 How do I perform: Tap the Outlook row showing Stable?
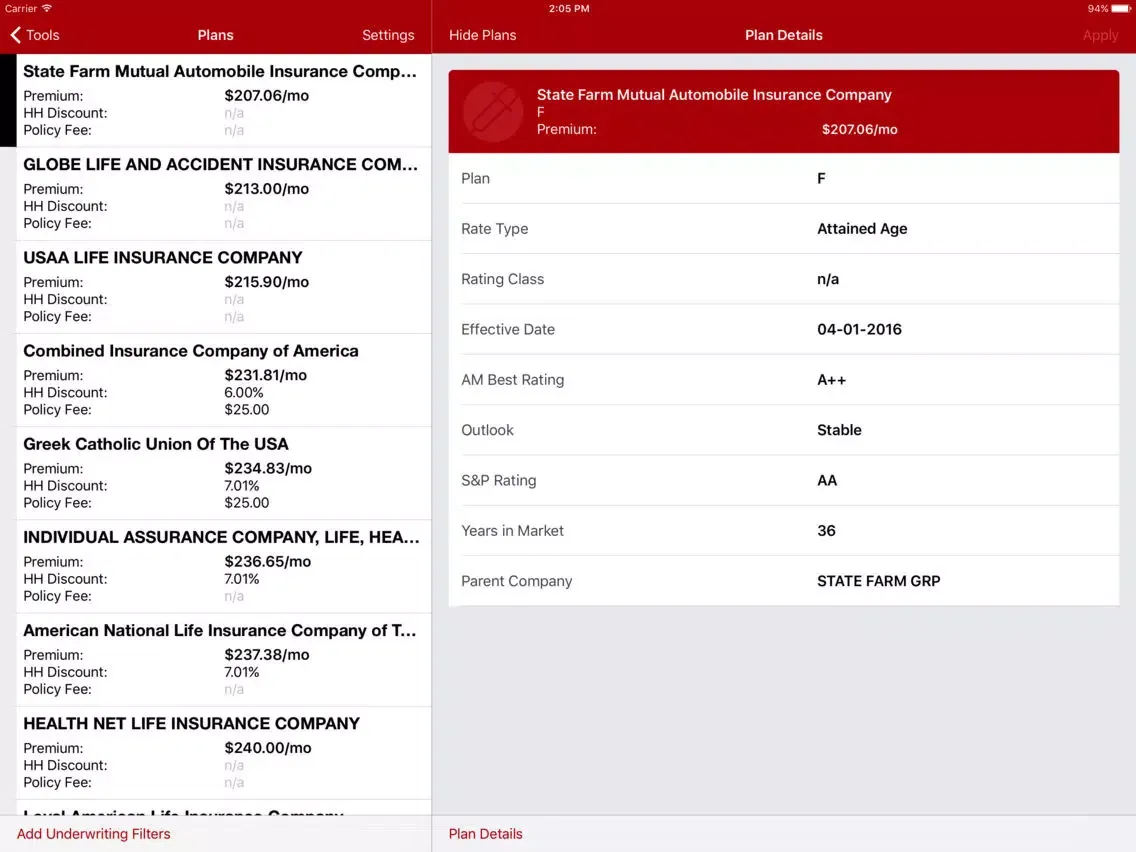[784, 430]
